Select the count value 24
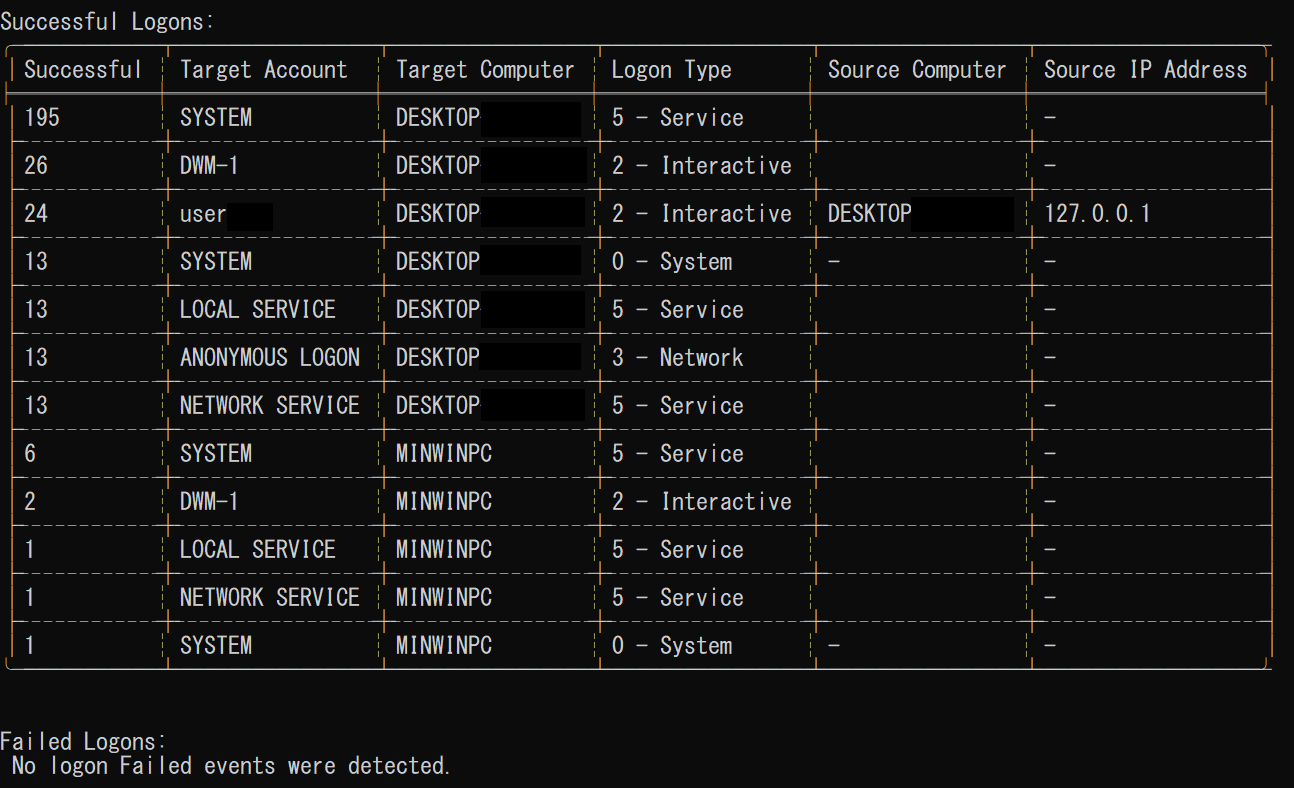1294x788 pixels. coord(36,214)
